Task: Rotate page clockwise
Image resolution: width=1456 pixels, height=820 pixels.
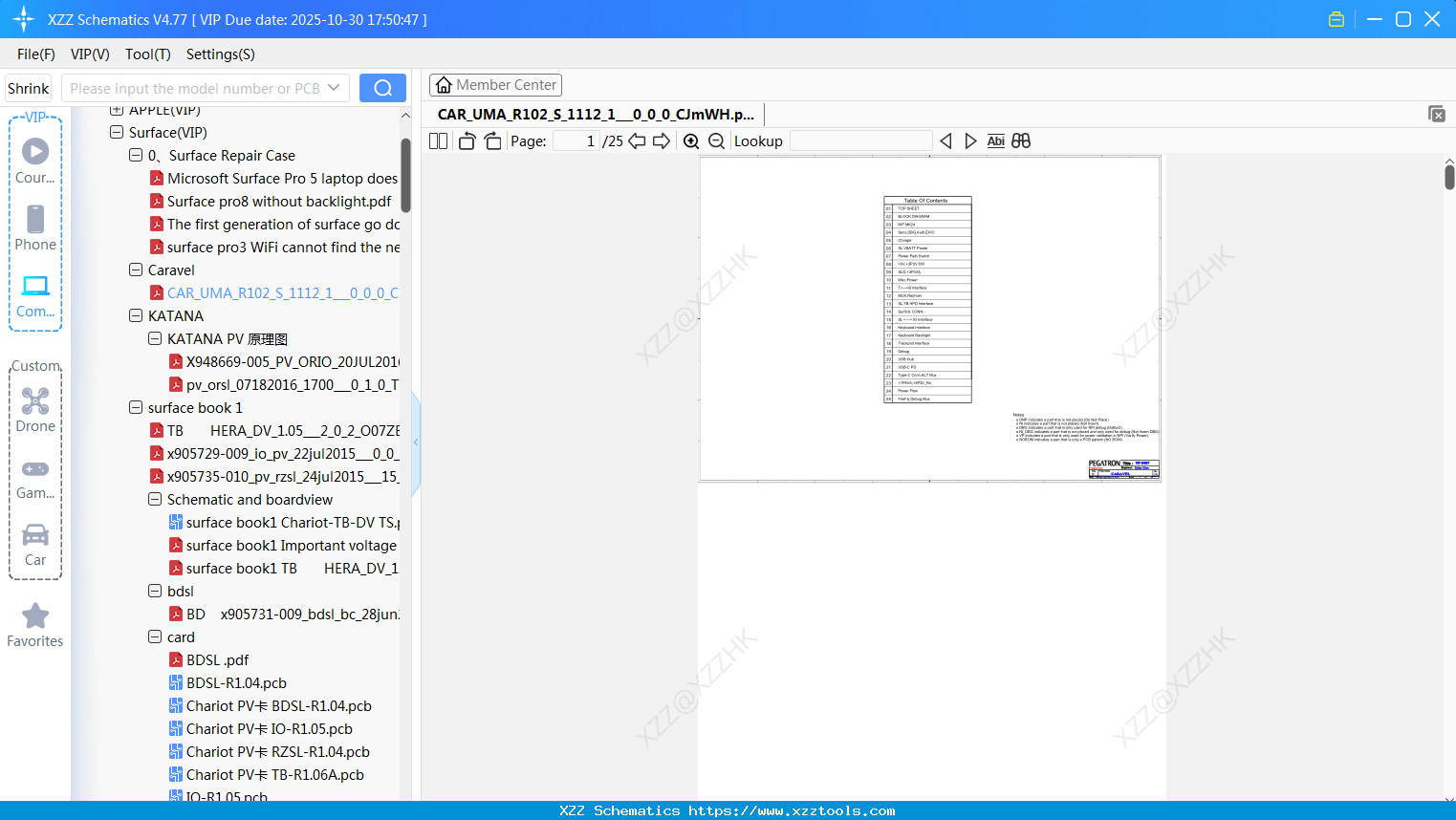Action: [492, 140]
